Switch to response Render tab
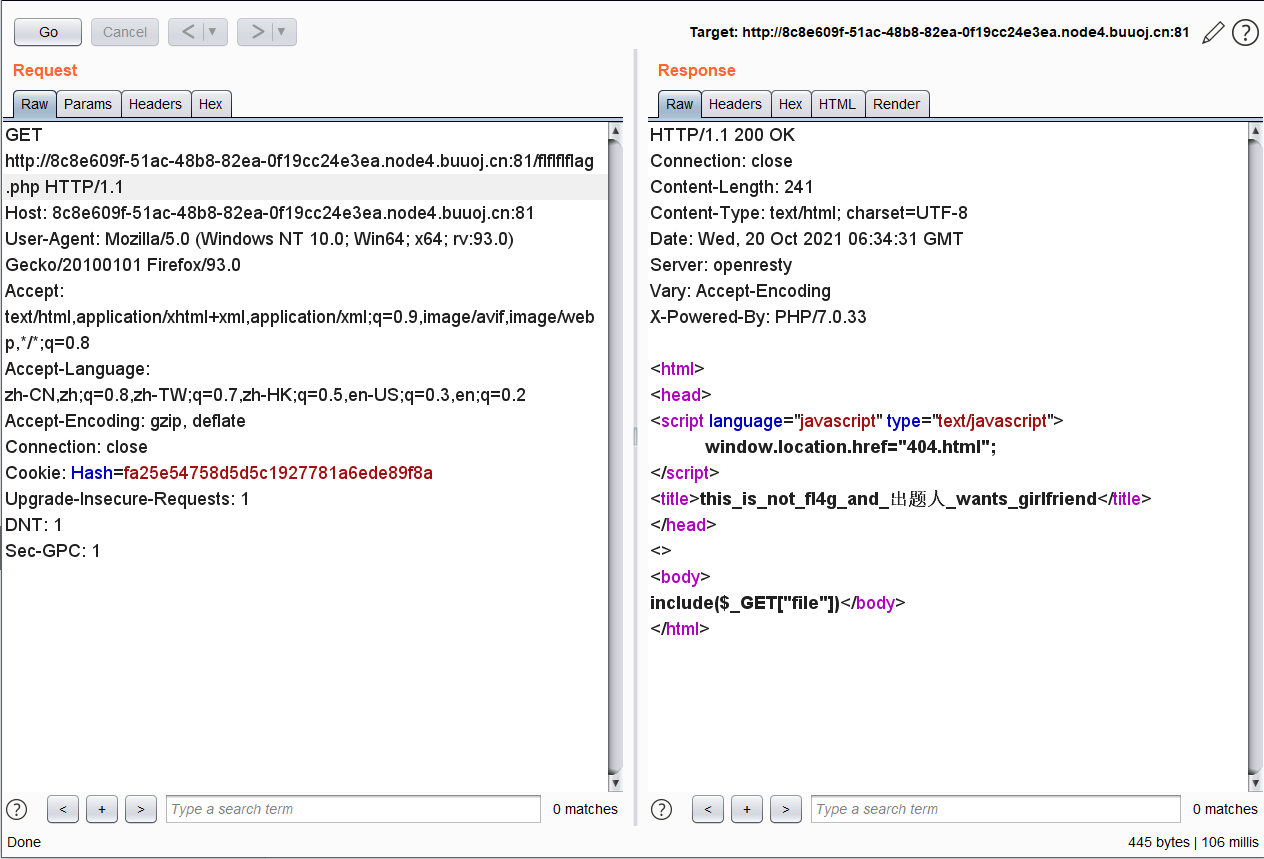The width and height of the screenshot is (1264, 859). click(x=896, y=104)
